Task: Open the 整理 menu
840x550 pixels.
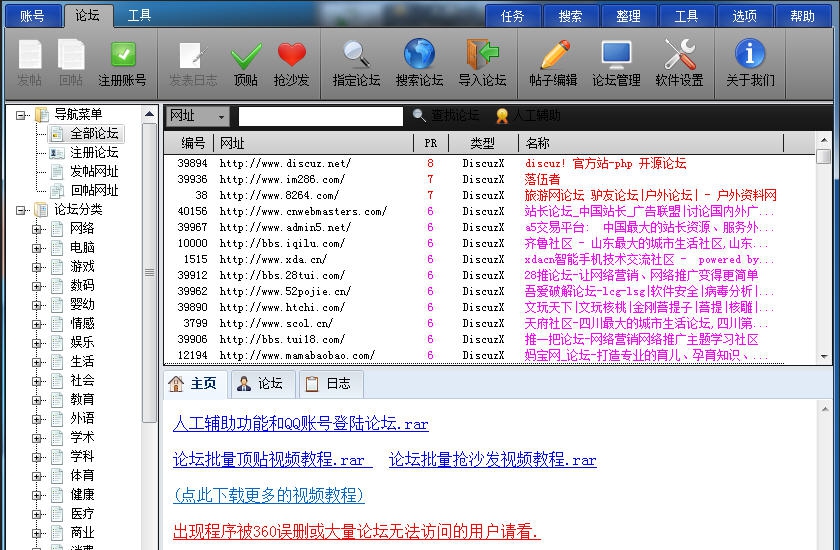Action: (628, 16)
